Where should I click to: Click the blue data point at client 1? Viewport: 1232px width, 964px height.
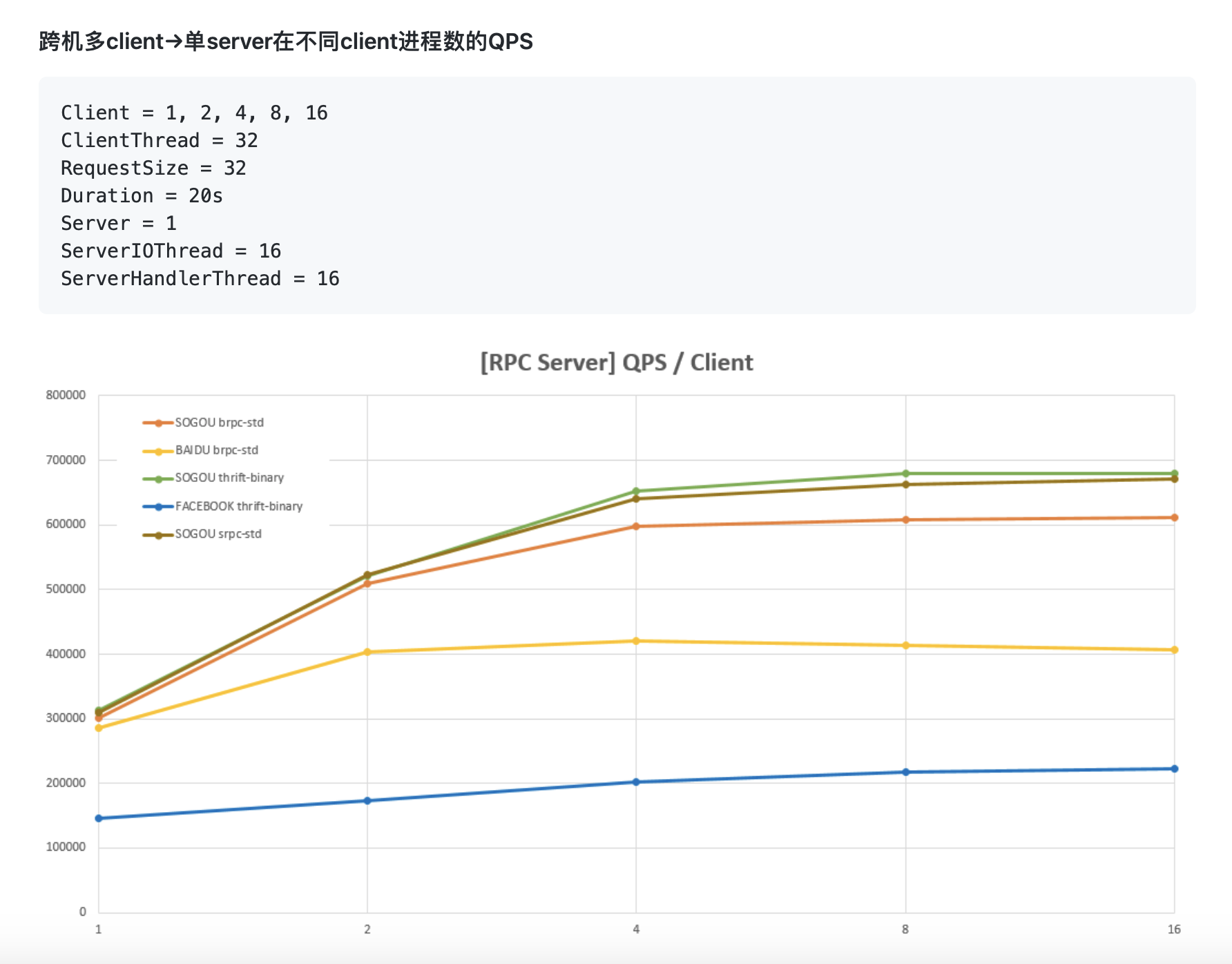(97, 818)
